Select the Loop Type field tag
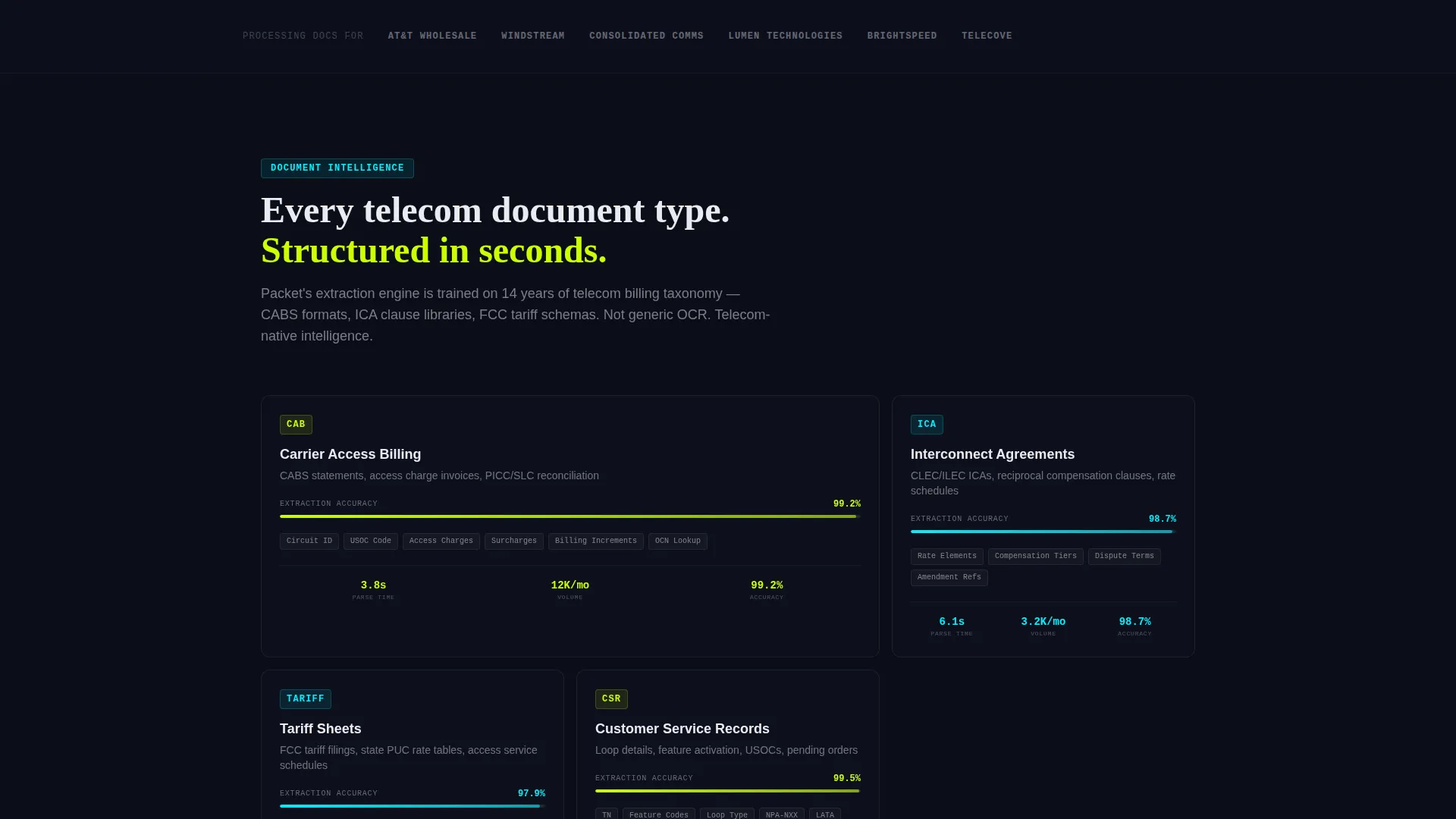 727,814
